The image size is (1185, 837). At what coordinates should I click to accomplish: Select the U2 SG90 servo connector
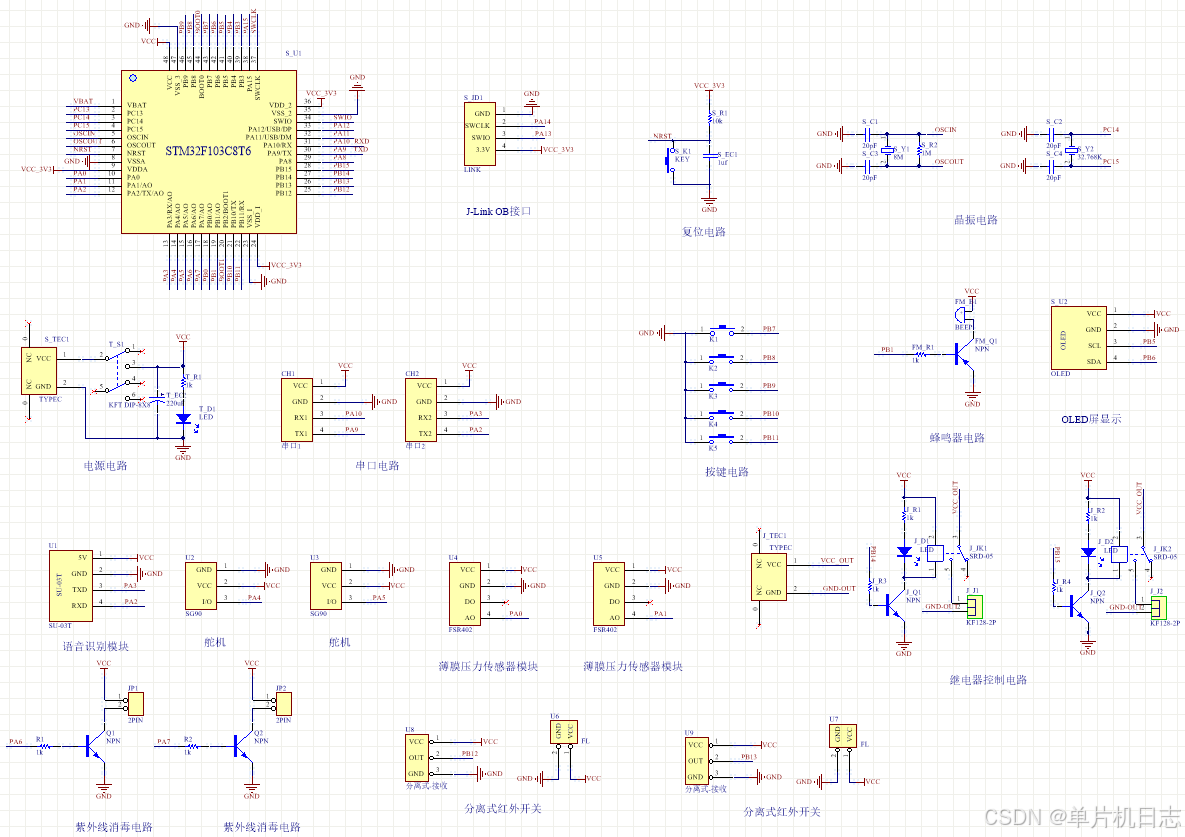coord(200,585)
